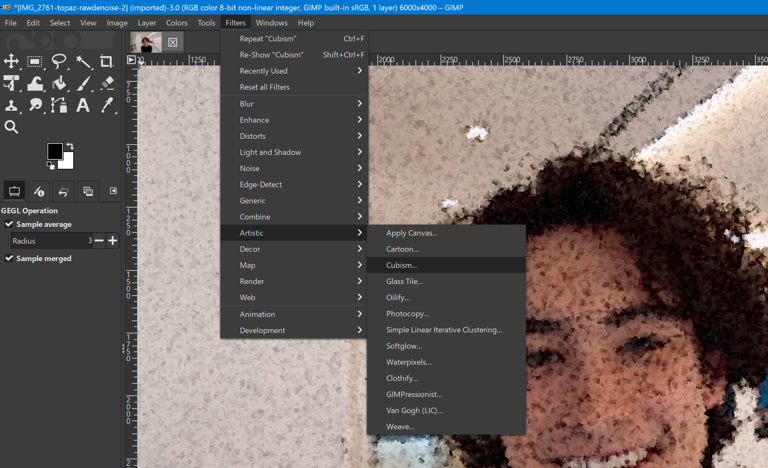This screenshot has width=768, height=468.
Task: Expand the Noise submenu
Action: pyautogui.click(x=294, y=169)
